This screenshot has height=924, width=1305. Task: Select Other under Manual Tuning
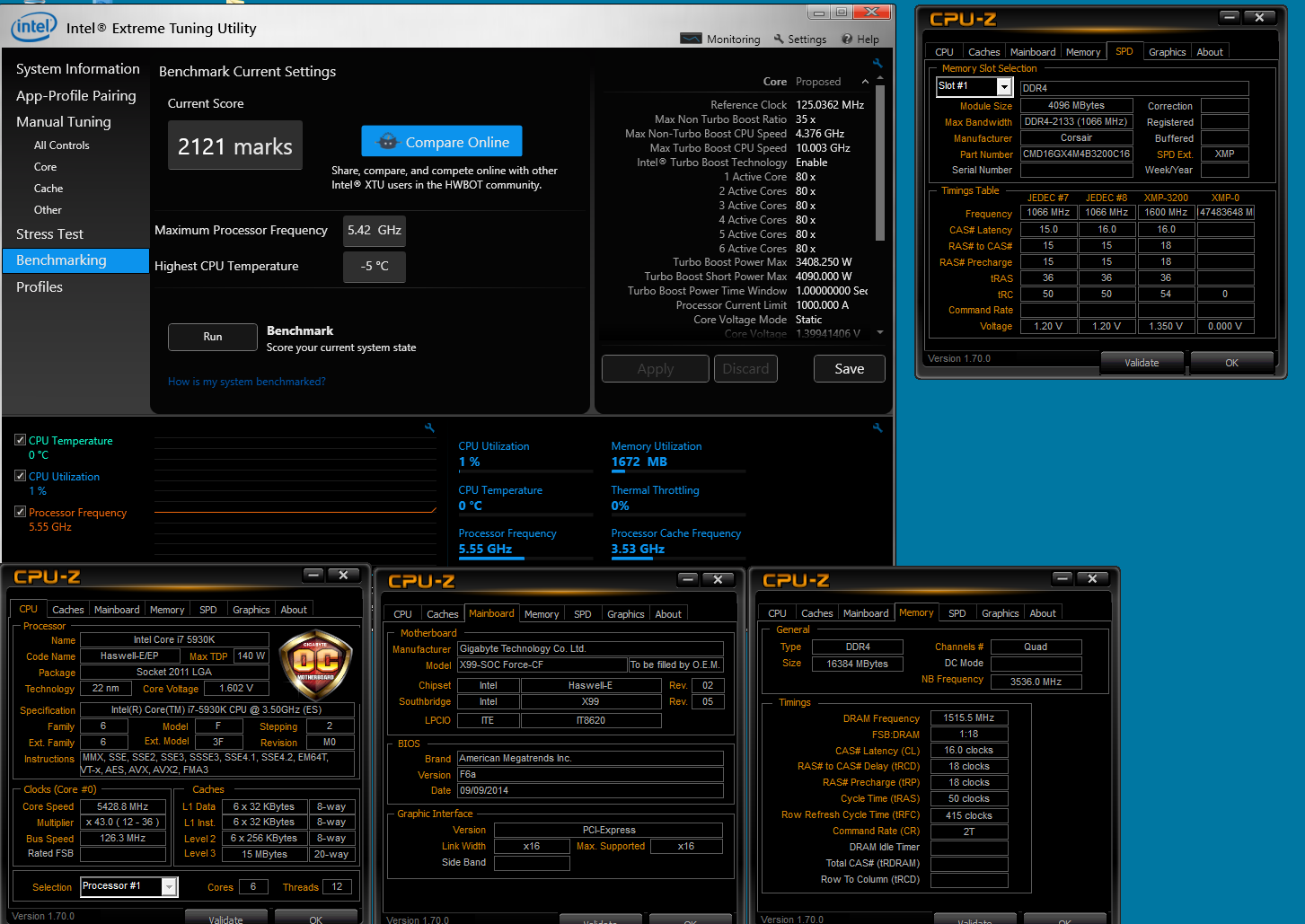coord(48,210)
